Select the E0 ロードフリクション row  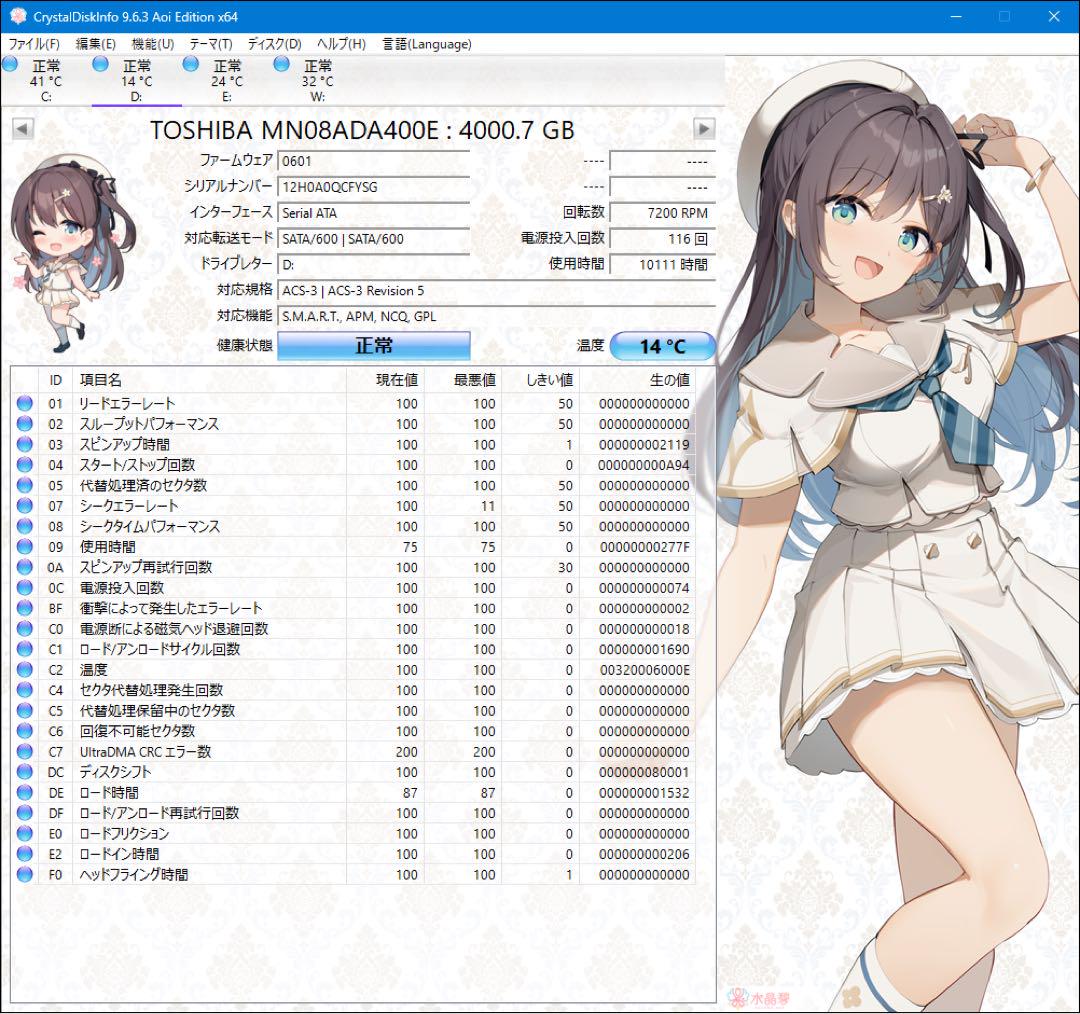[x=353, y=834]
